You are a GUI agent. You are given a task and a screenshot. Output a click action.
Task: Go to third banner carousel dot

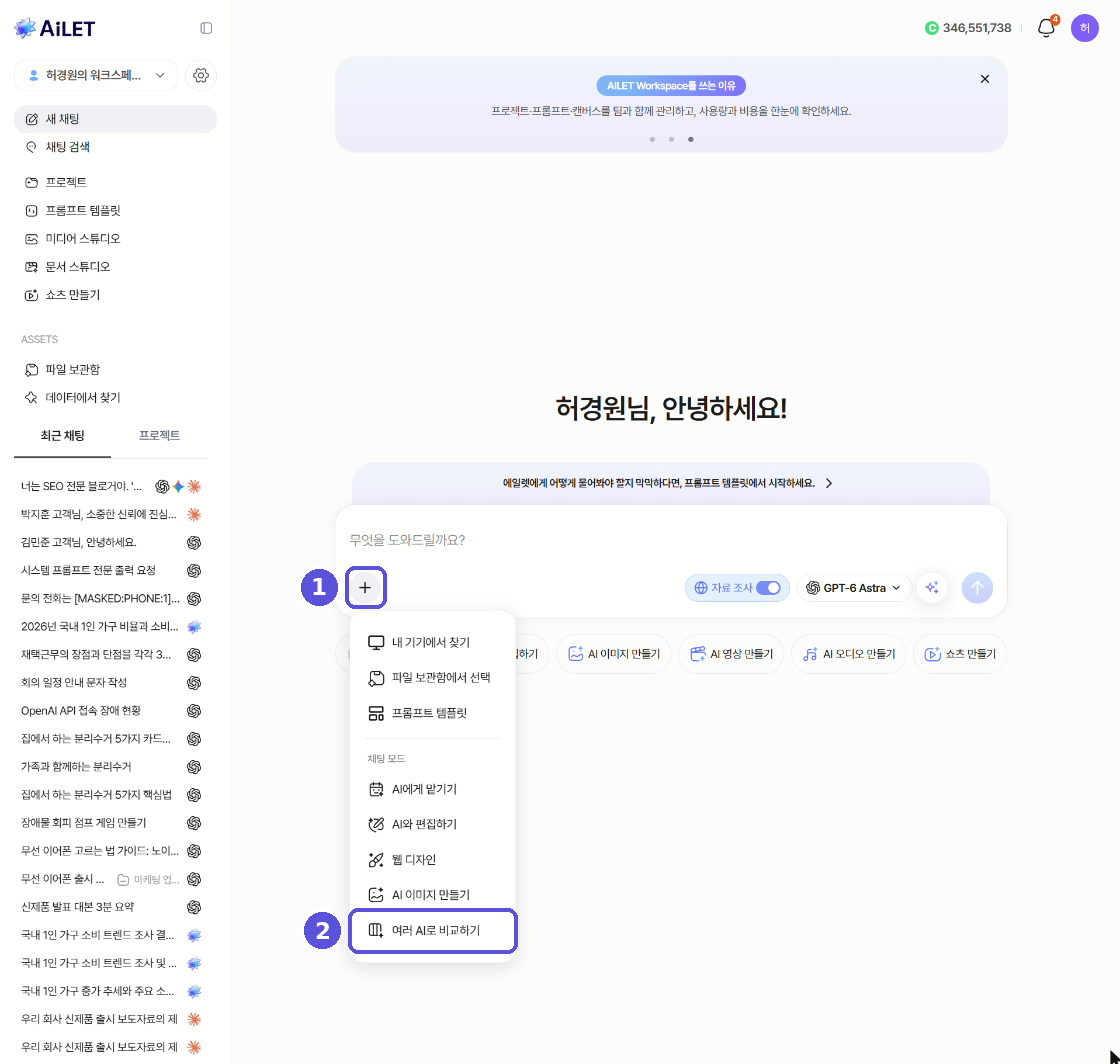tap(691, 139)
